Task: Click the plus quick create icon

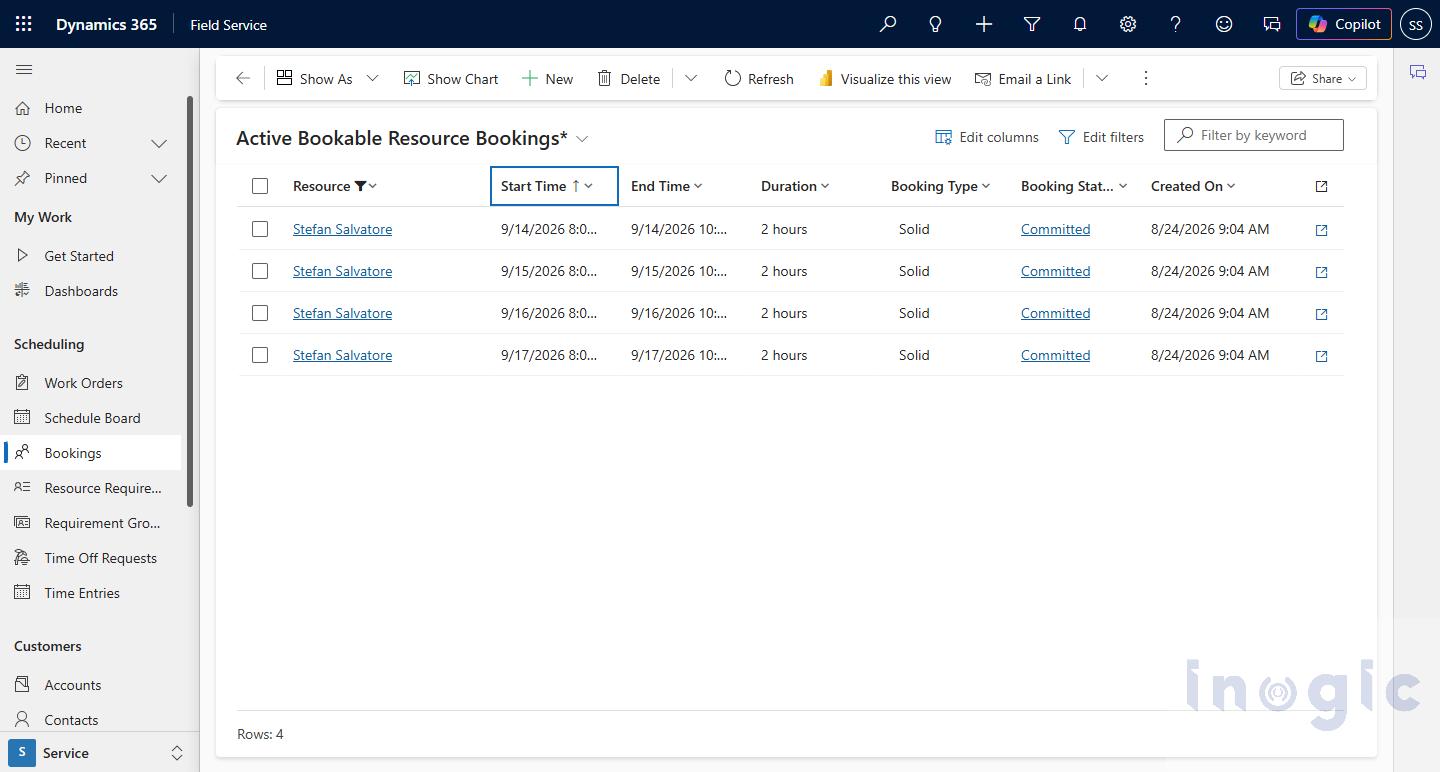Action: click(984, 24)
